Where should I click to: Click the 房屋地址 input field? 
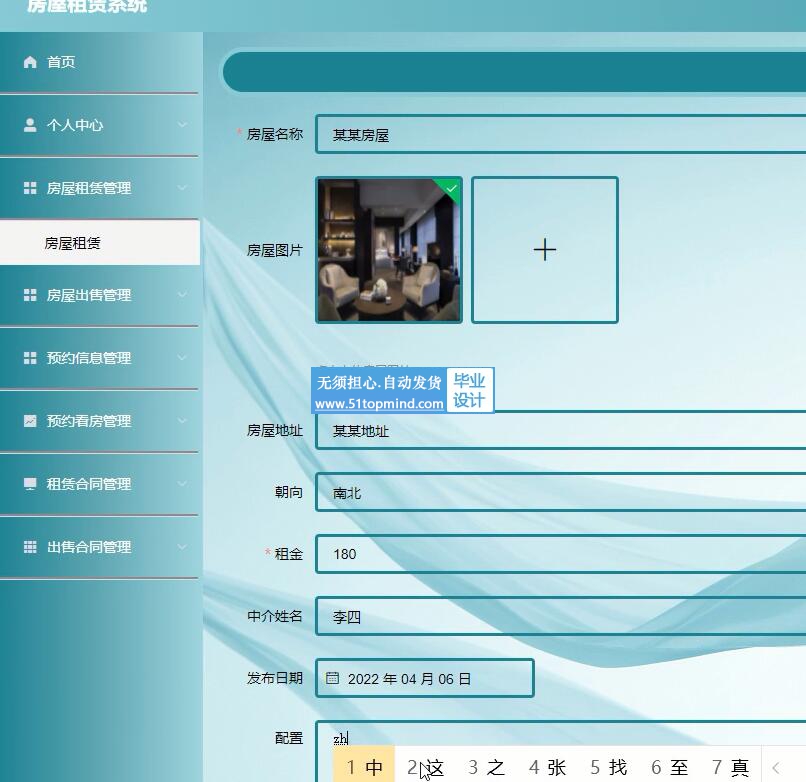pyautogui.click(x=561, y=430)
